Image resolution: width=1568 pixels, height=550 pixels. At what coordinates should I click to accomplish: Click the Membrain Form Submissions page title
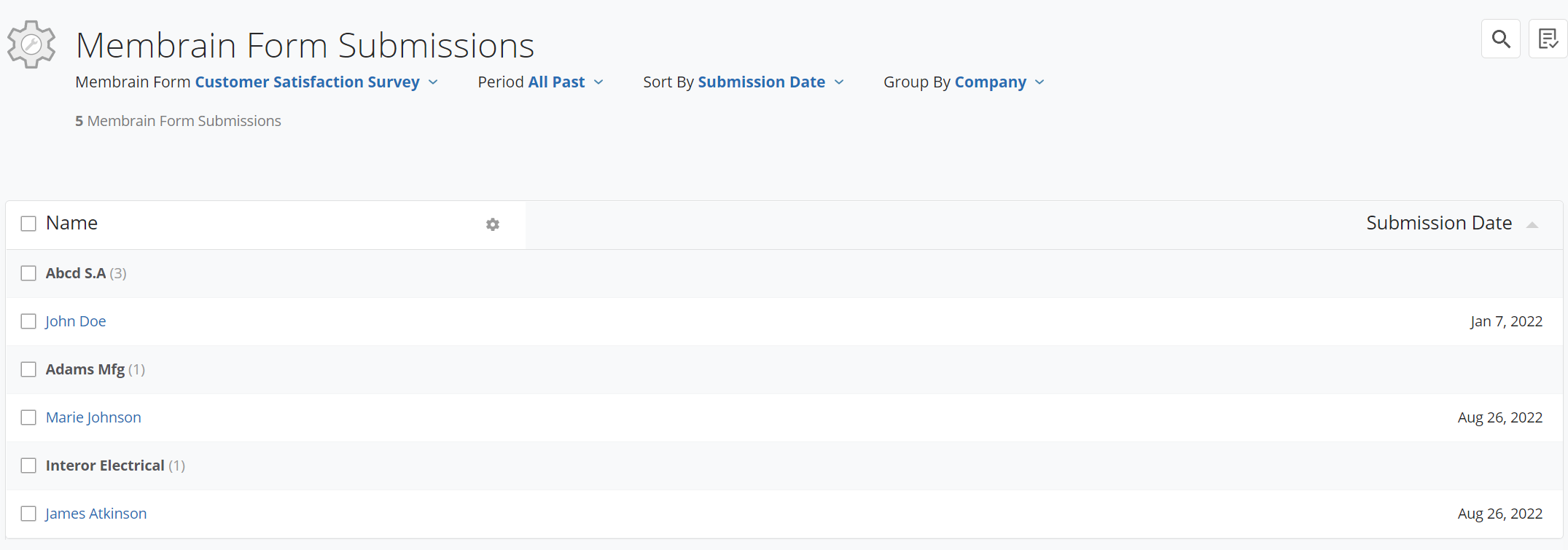pos(305,45)
